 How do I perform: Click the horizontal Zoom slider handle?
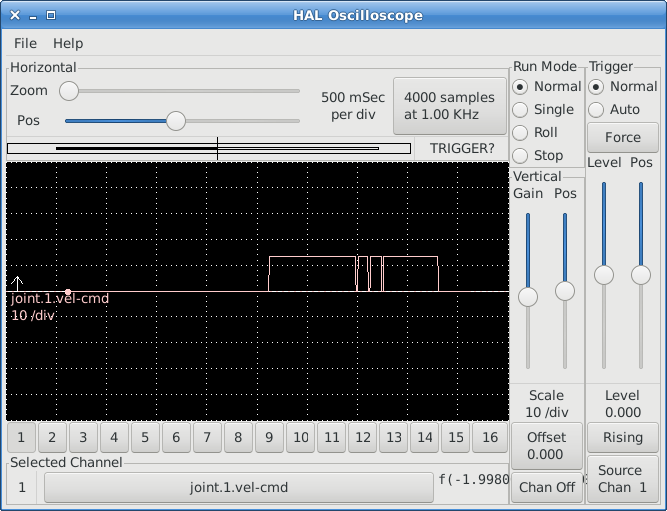point(69,91)
